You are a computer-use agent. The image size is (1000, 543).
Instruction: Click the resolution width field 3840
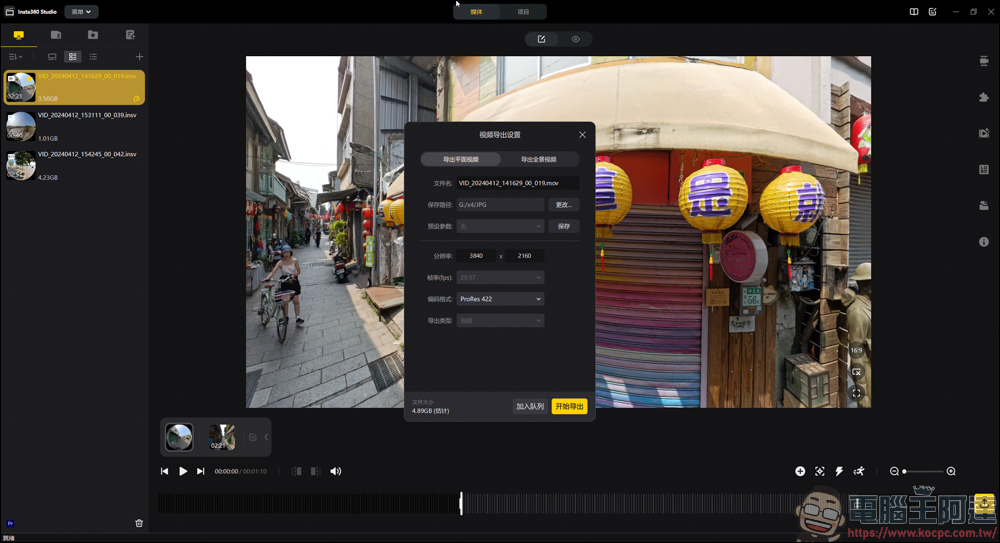point(476,256)
